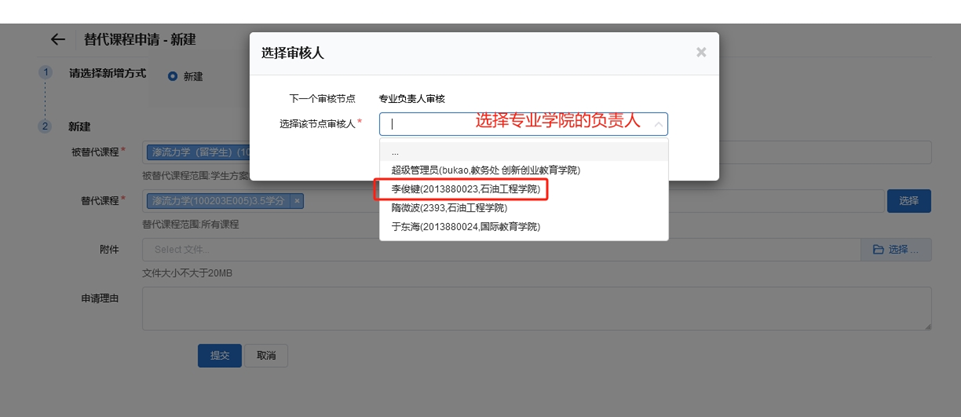The image size is (961, 417).
Task: Click the 申请理由 text area
Action: (536, 308)
